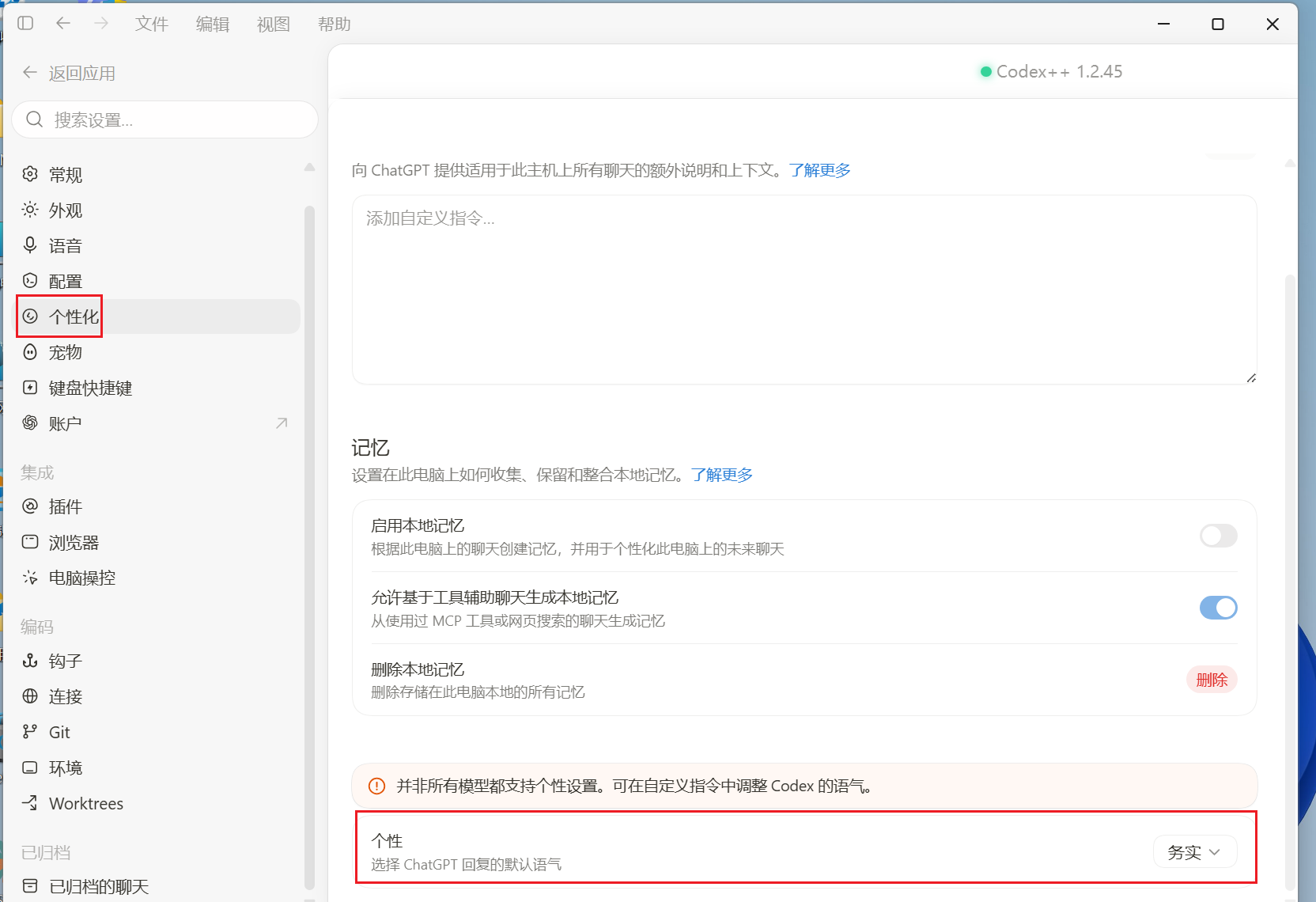Click the 键盘快捷键 icon
This screenshot has width=1316, height=902.
(30, 388)
